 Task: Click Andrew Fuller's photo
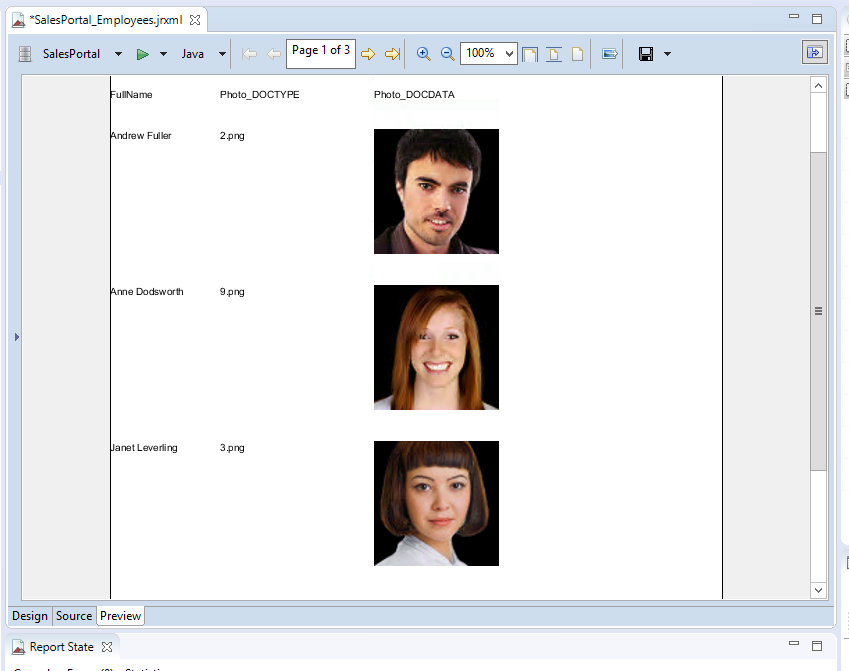coord(436,191)
